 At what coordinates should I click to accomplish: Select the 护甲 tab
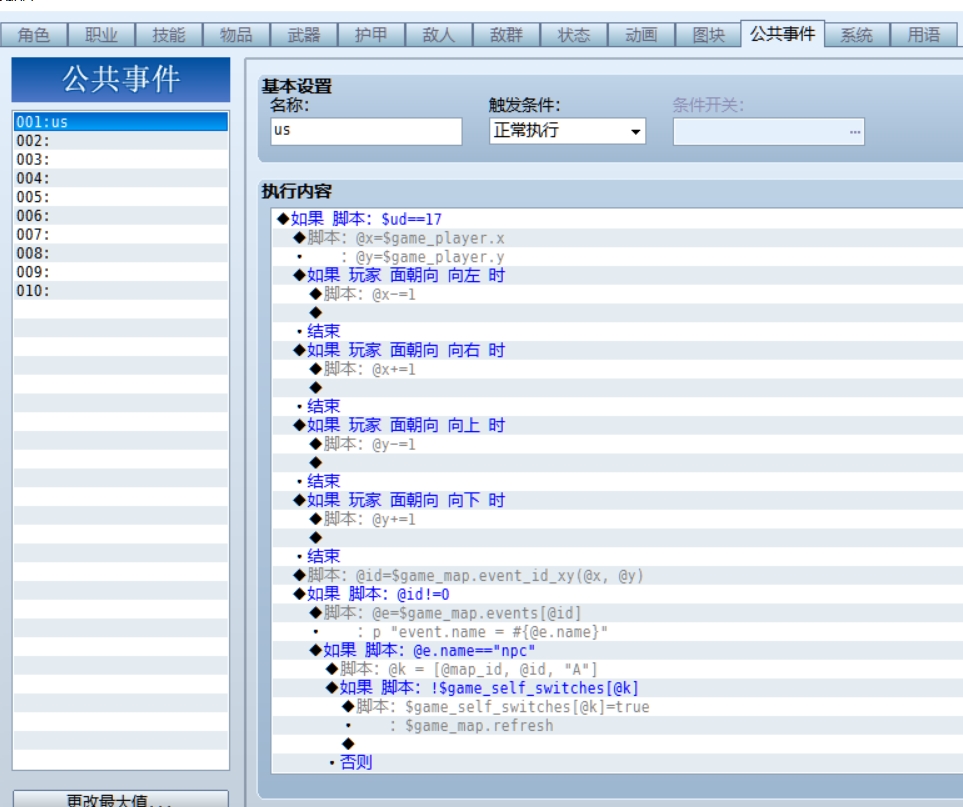click(372, 35)
